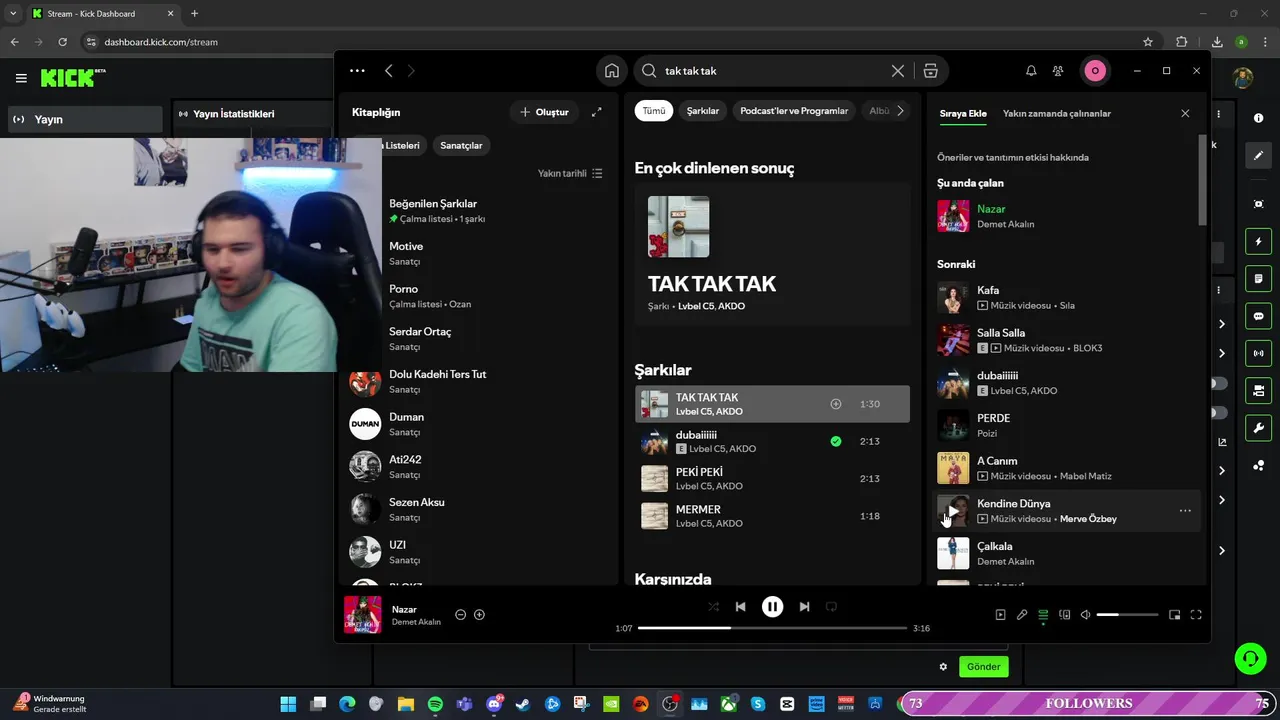Screen dimensions: 1280x720
Task: Select Salla Salla in the queue
Action: click(x=1066, y=340)
